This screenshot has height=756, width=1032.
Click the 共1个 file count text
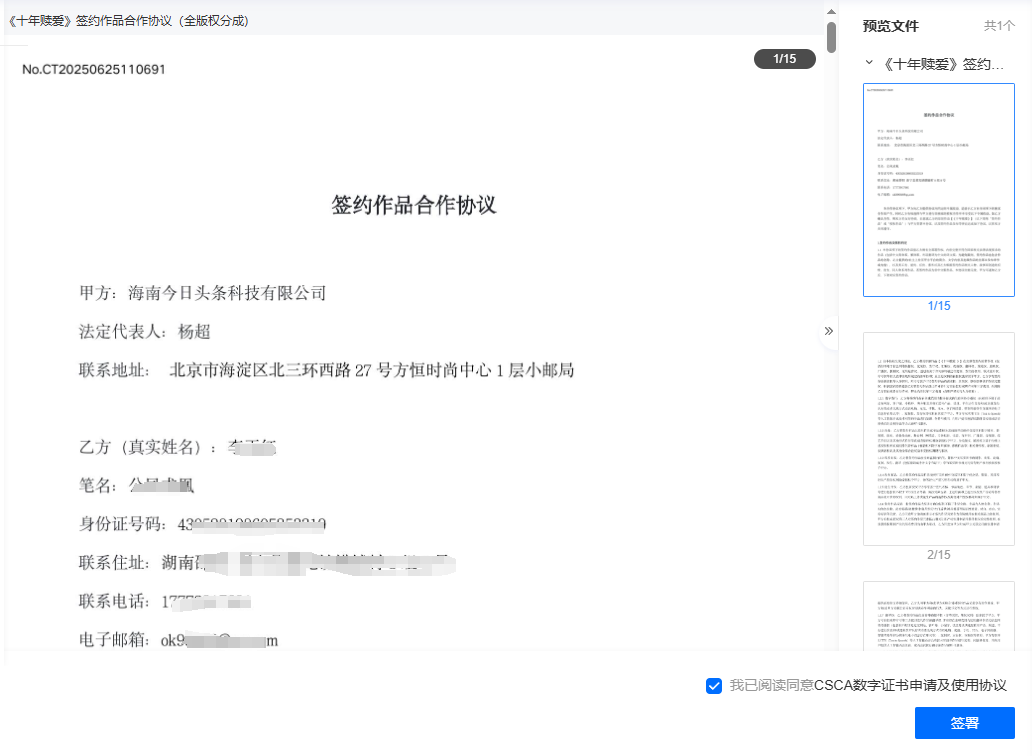tap(998, 26)
